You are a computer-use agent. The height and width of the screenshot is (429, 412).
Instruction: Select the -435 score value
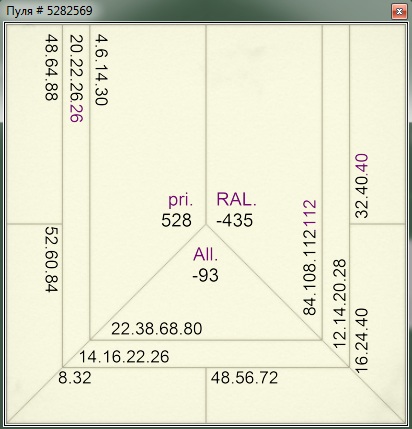click(x=235, y=220)
